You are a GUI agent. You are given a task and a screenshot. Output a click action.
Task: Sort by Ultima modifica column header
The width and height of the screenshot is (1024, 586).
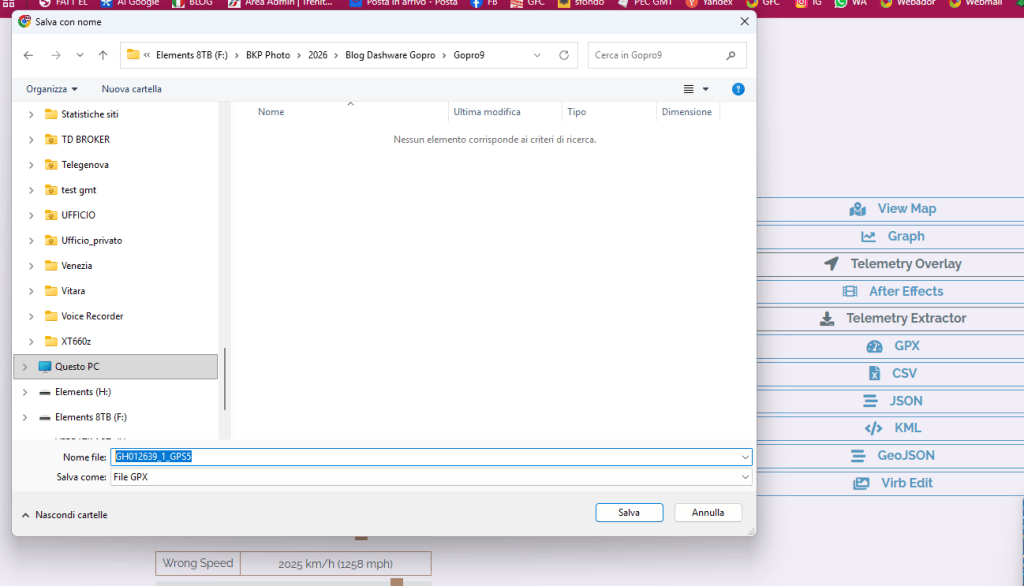pyautogui.click(x=487, y=112)
